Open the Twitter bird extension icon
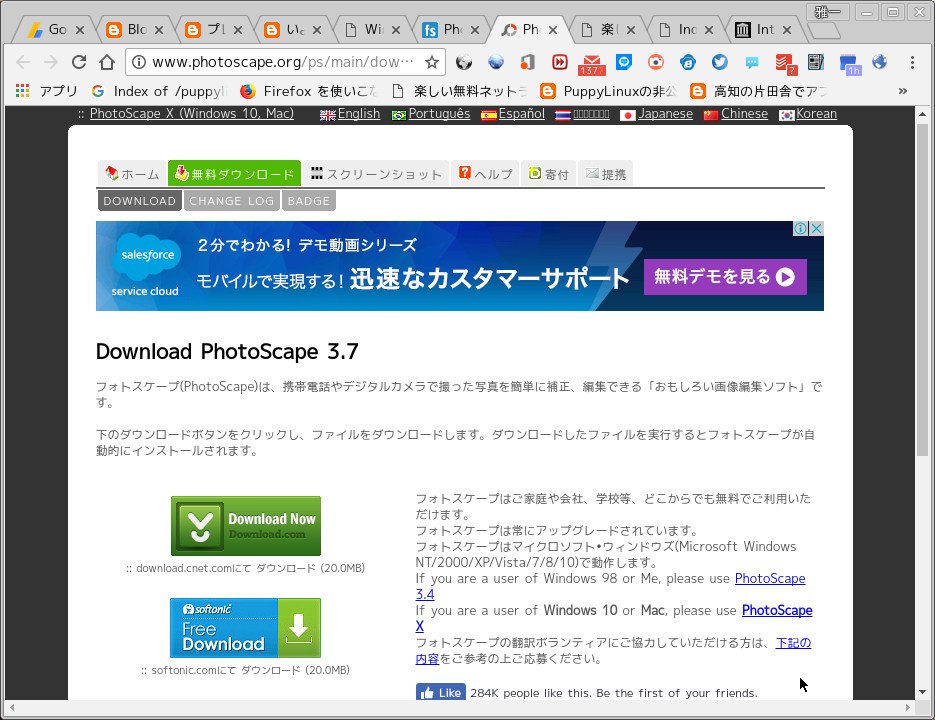Image resolution: width=935 pixels, height=720 pixels. pyautogui.click(x=720, y=62)
